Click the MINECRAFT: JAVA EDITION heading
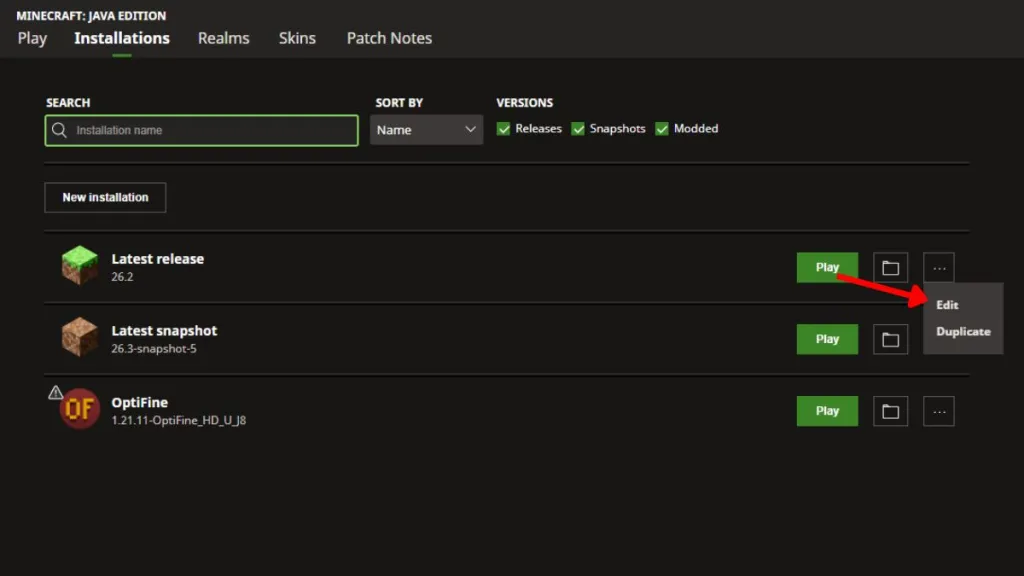The height and width of the screenshot is (576, 1024). pos(91,16)
